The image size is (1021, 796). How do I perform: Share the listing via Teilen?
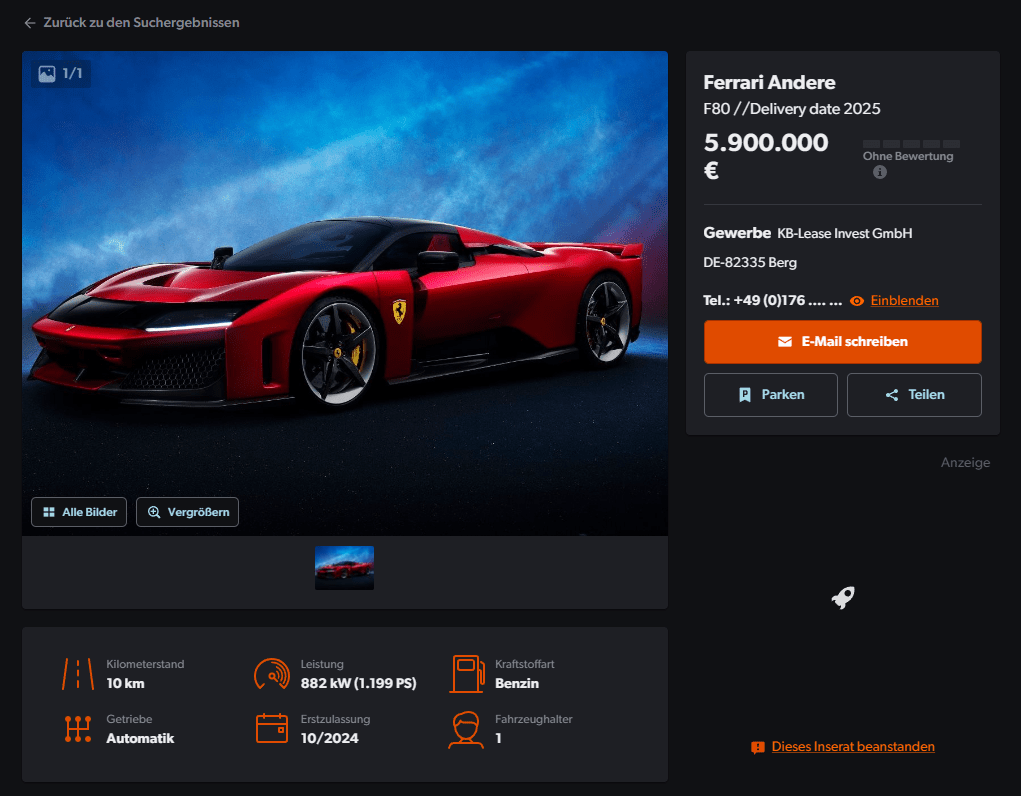(x=914, y=395)
